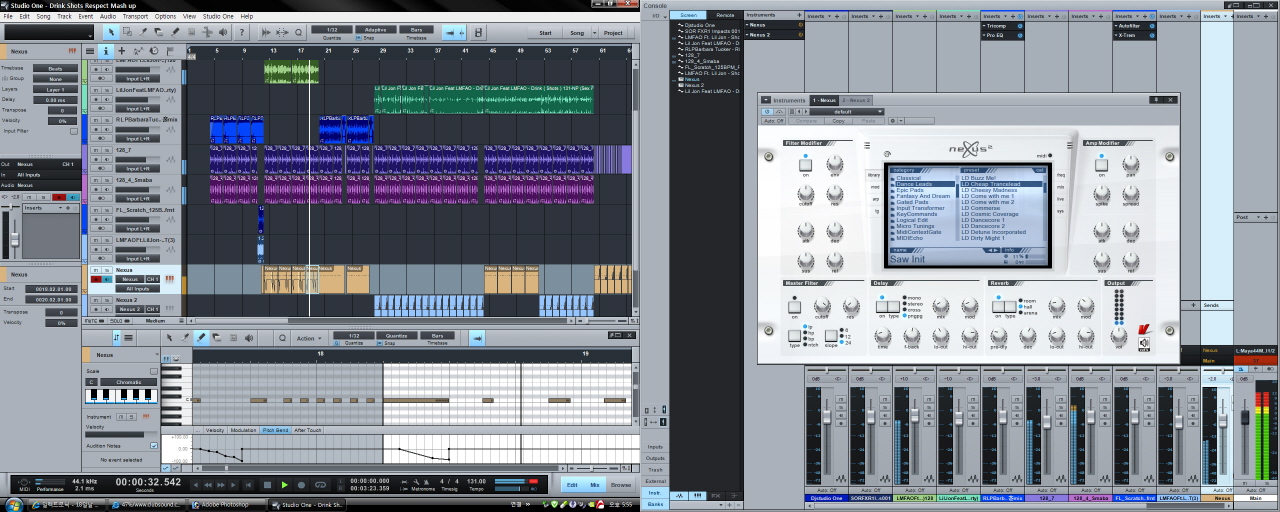Click the Stop button in transport
The height and width of the screenshot is (512, 1280).
pyautogui.click(x=267, y=485)
